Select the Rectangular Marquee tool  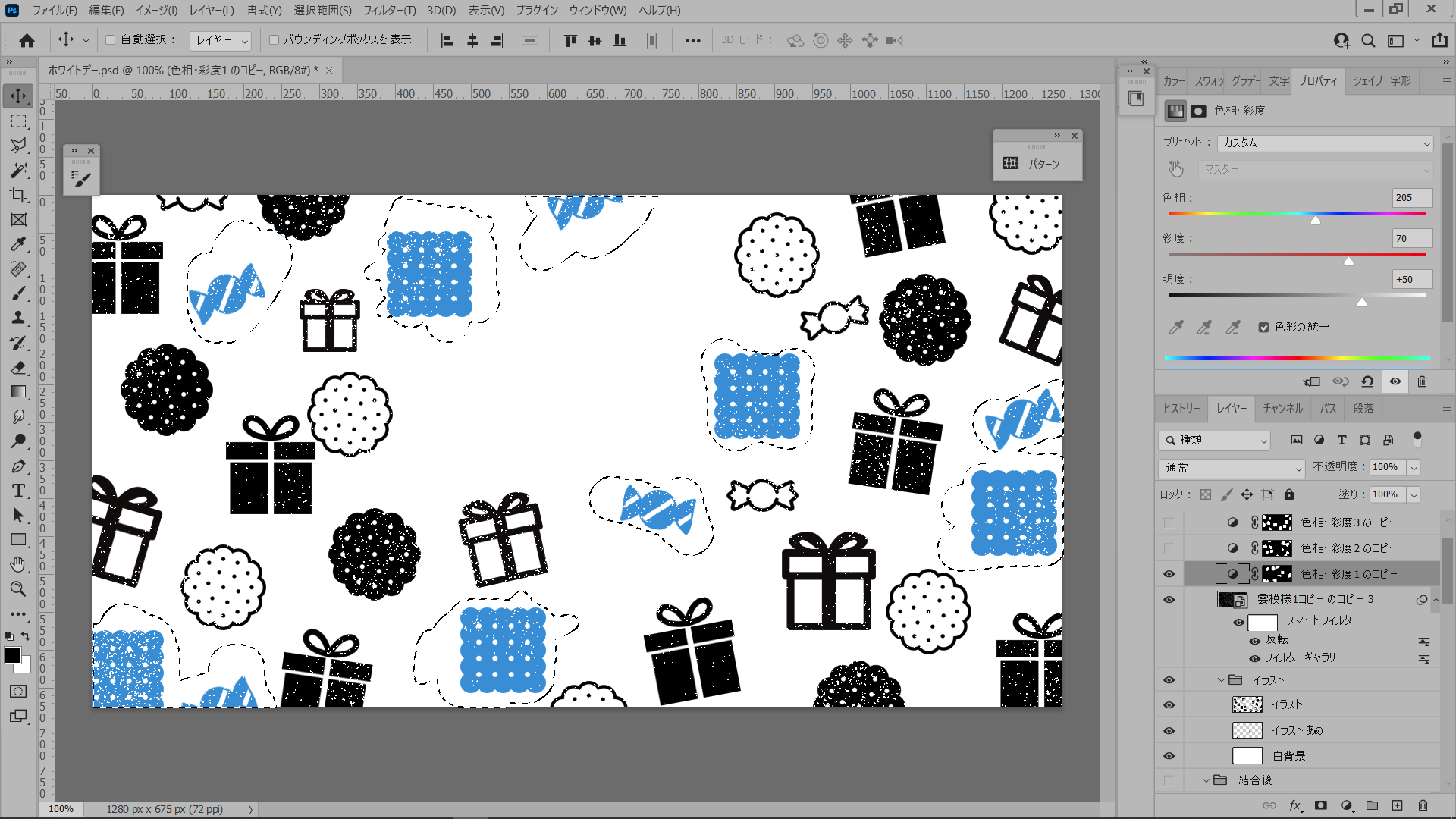coord(19,121)
